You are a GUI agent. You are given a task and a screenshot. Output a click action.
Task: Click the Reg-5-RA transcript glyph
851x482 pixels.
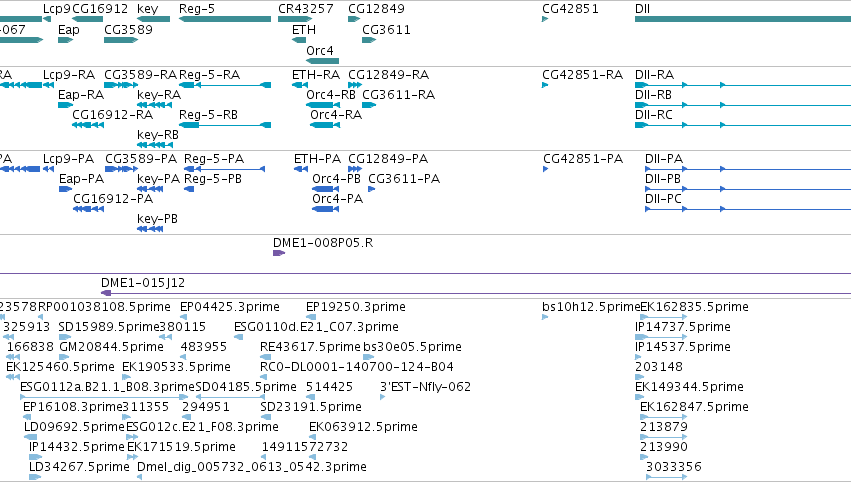click(225, 85)
